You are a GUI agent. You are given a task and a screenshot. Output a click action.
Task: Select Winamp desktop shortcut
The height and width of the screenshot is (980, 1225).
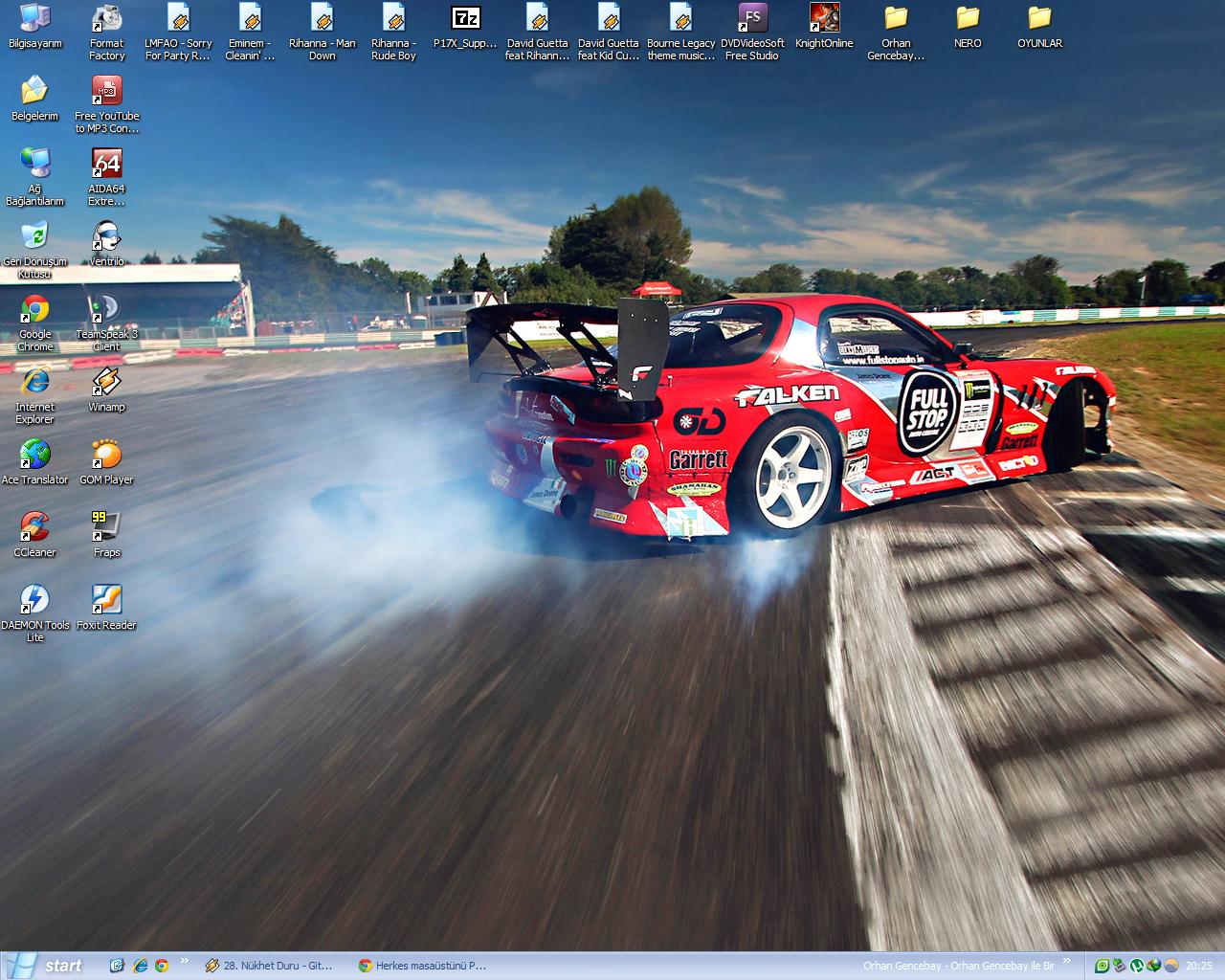(x=107, y=390)
